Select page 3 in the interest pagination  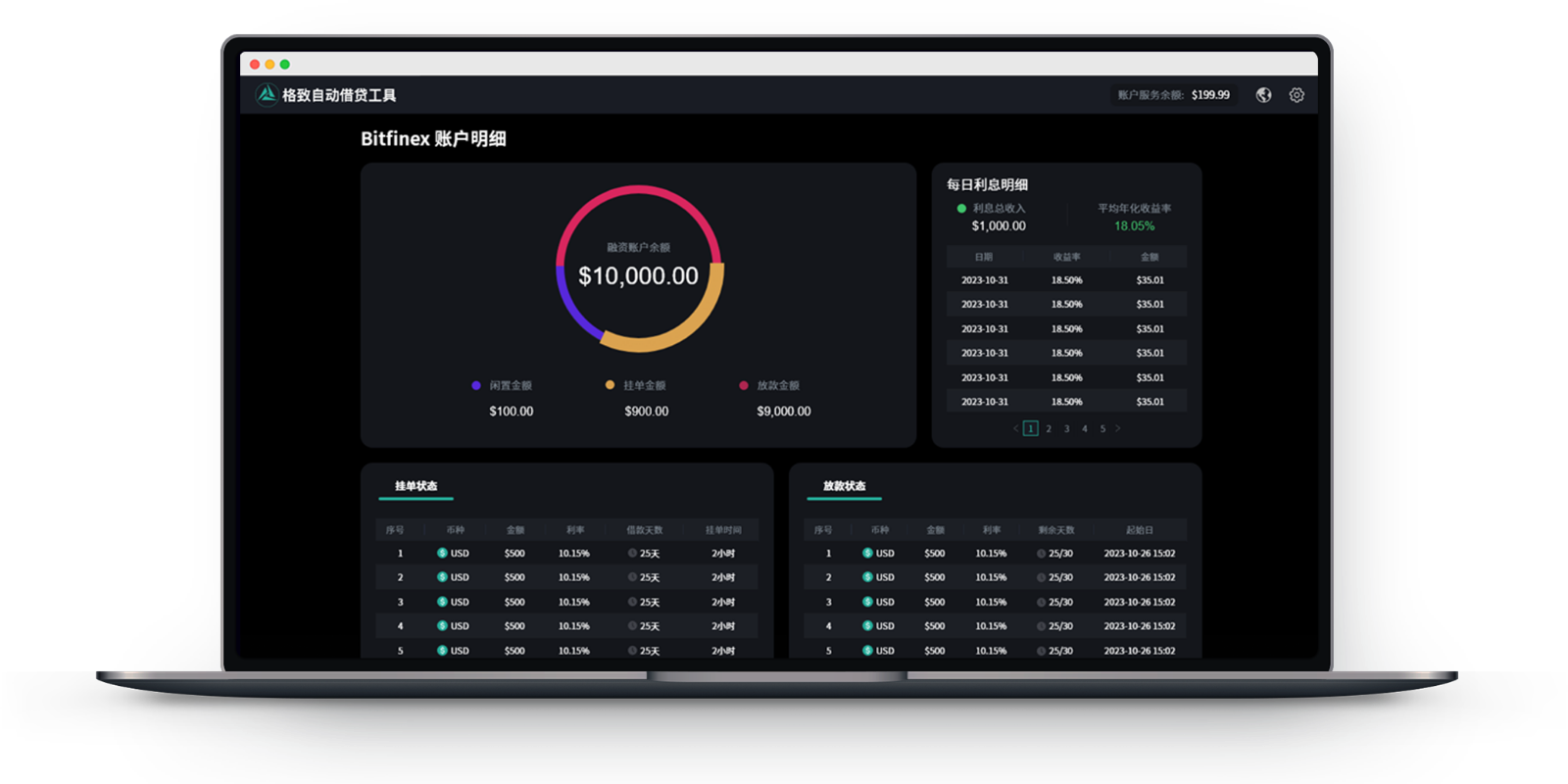pyautogui.click(x=1067, y=428)
